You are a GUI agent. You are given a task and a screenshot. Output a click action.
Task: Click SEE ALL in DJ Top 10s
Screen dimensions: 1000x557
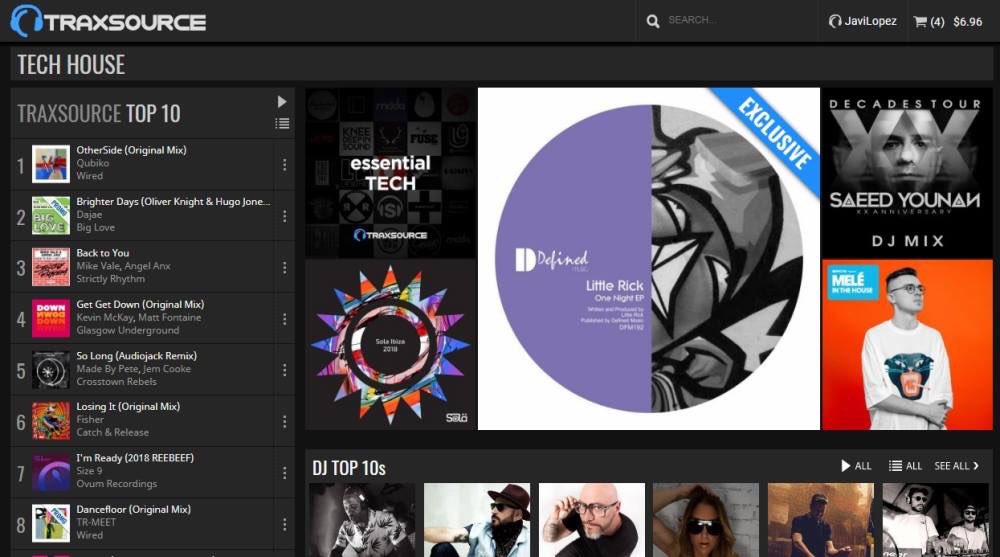point(957,466)
